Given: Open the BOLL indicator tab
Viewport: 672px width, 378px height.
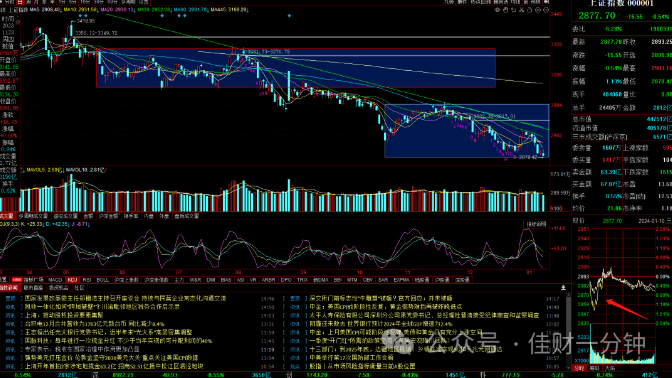Looking at the screenshot, I should click(102, 280).
